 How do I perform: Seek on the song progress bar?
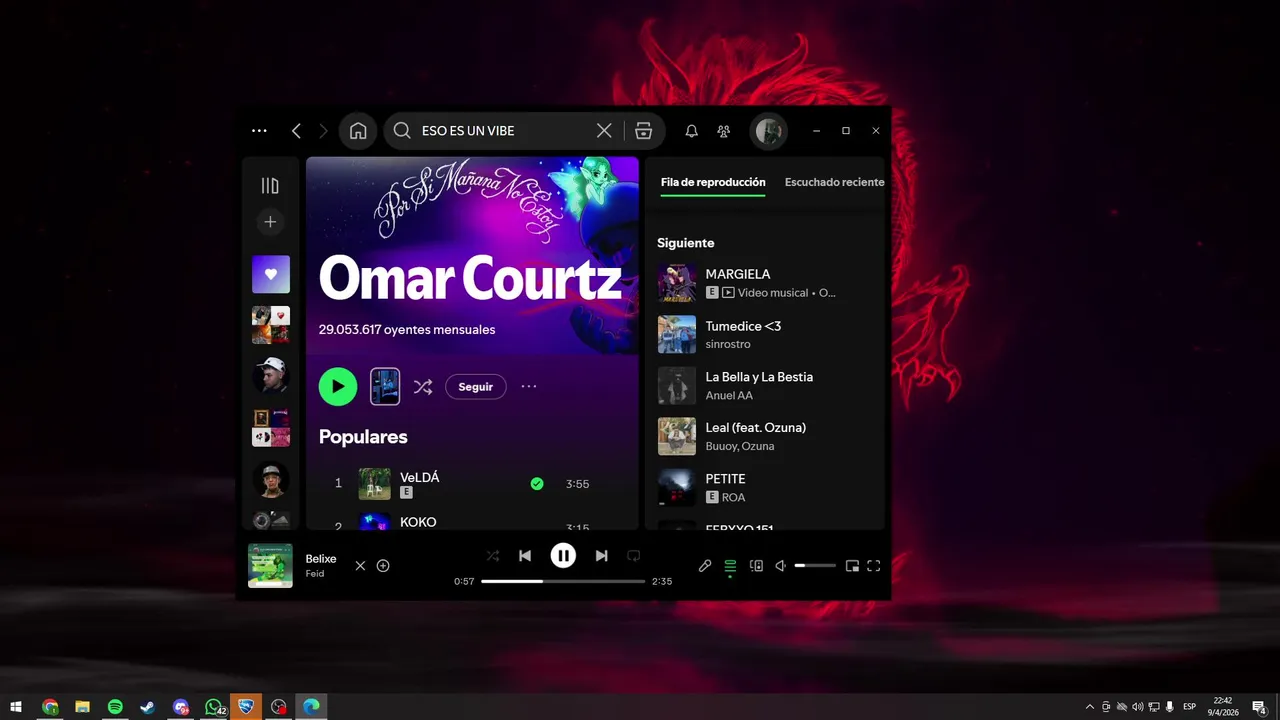pyautogui.click(x=563, y=581)
